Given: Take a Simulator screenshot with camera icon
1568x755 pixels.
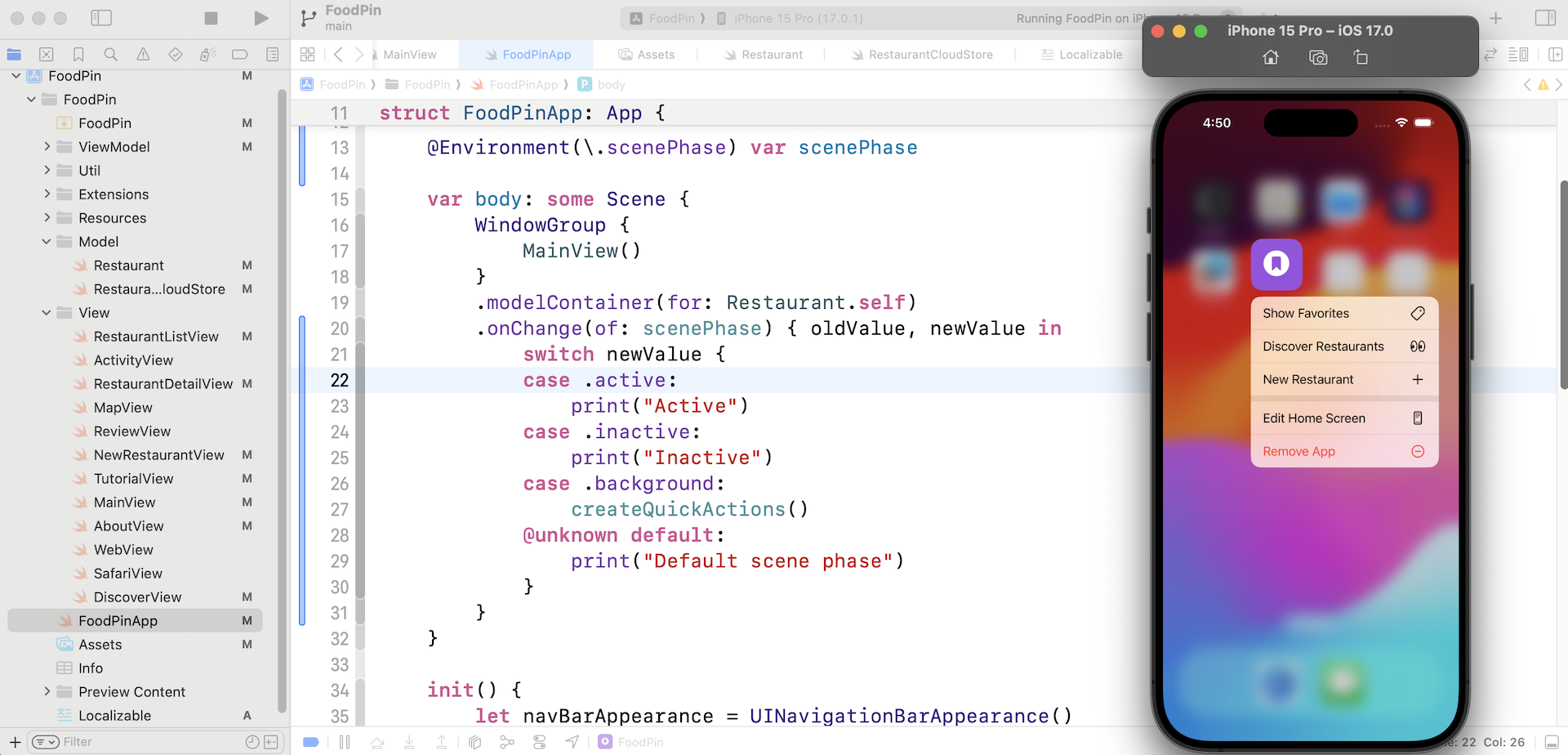Looking at the screenshot, I should coord(1317,57).
